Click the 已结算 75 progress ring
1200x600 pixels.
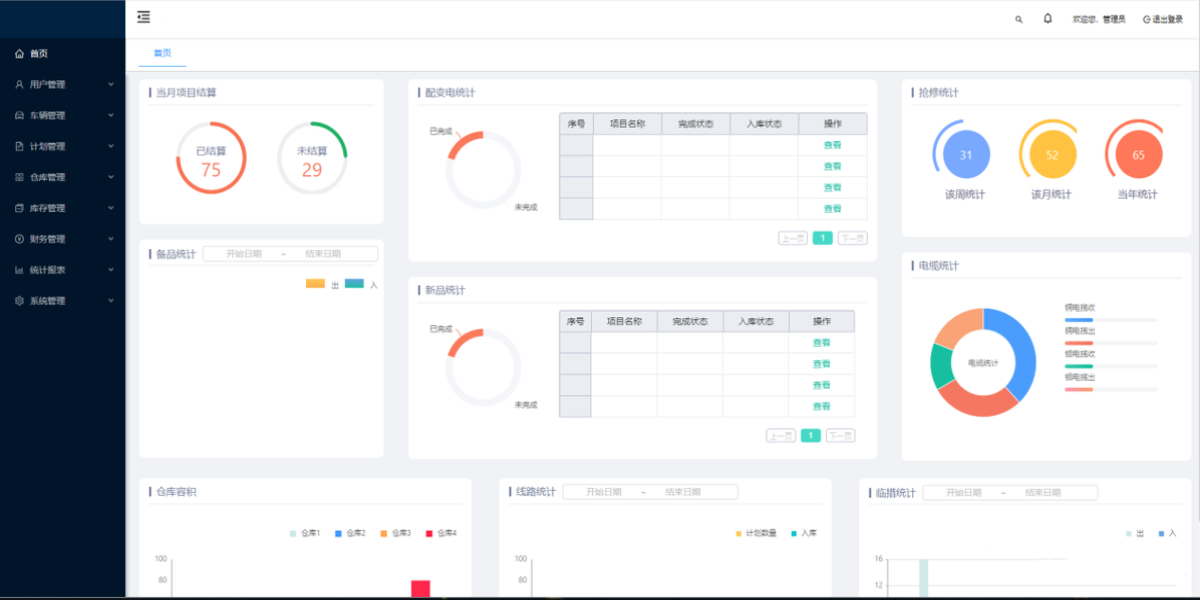coord(211,158)
